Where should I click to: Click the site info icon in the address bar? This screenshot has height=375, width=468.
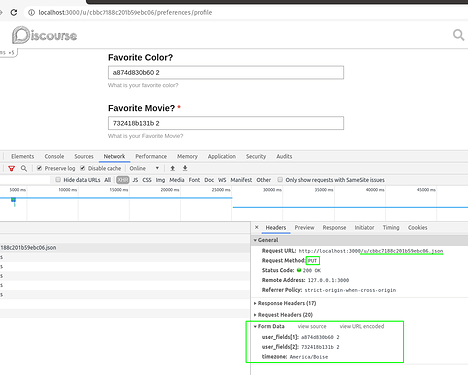click(x=31, y=13)
